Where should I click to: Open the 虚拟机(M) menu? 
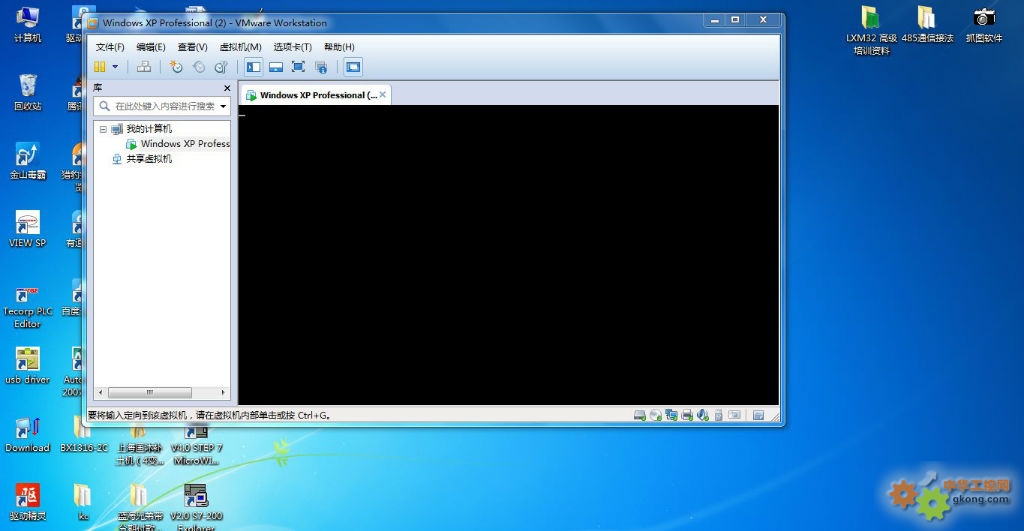click(x=240, y=47)
